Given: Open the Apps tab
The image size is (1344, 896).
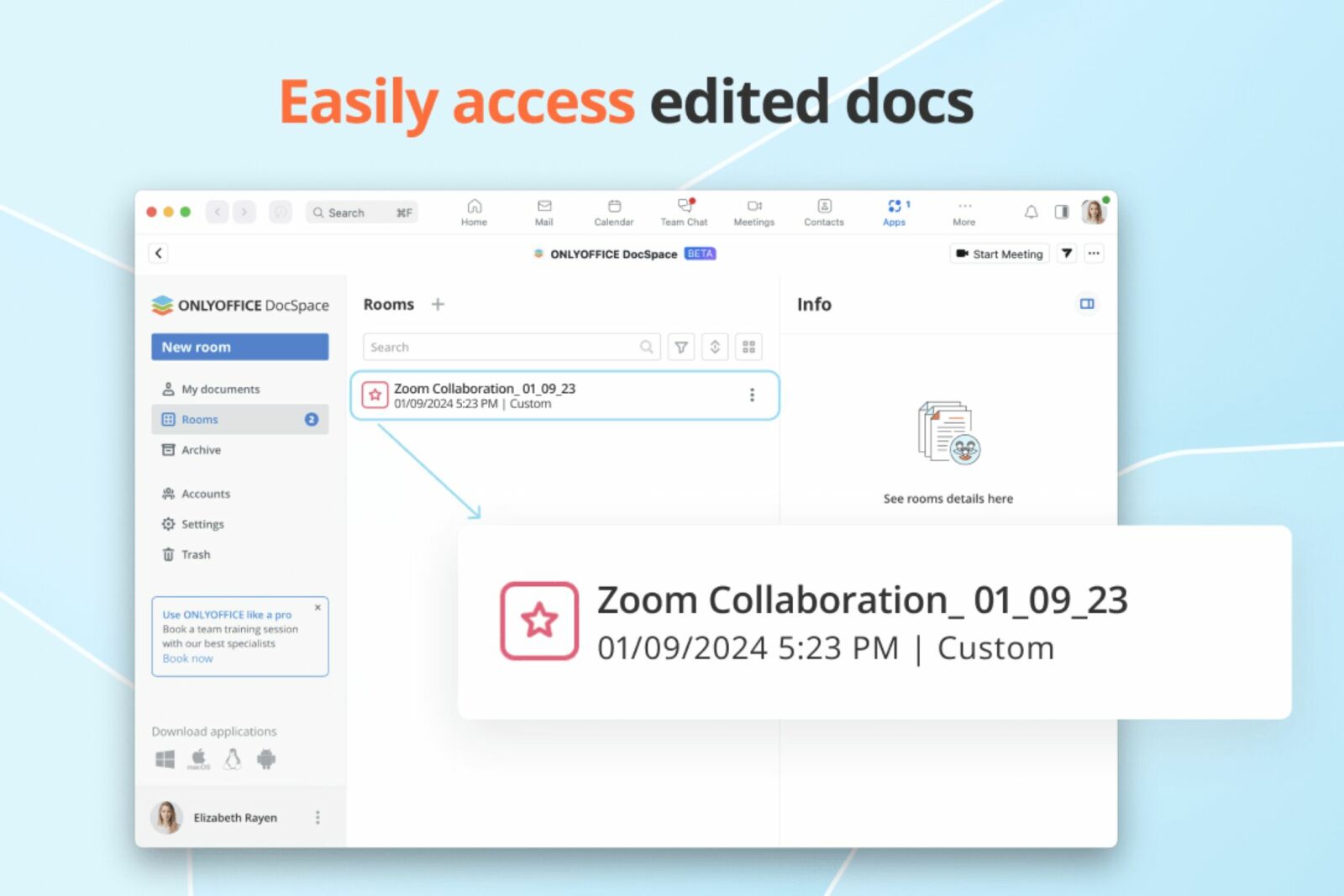Looking at the screenshot, I should point(895,212).
